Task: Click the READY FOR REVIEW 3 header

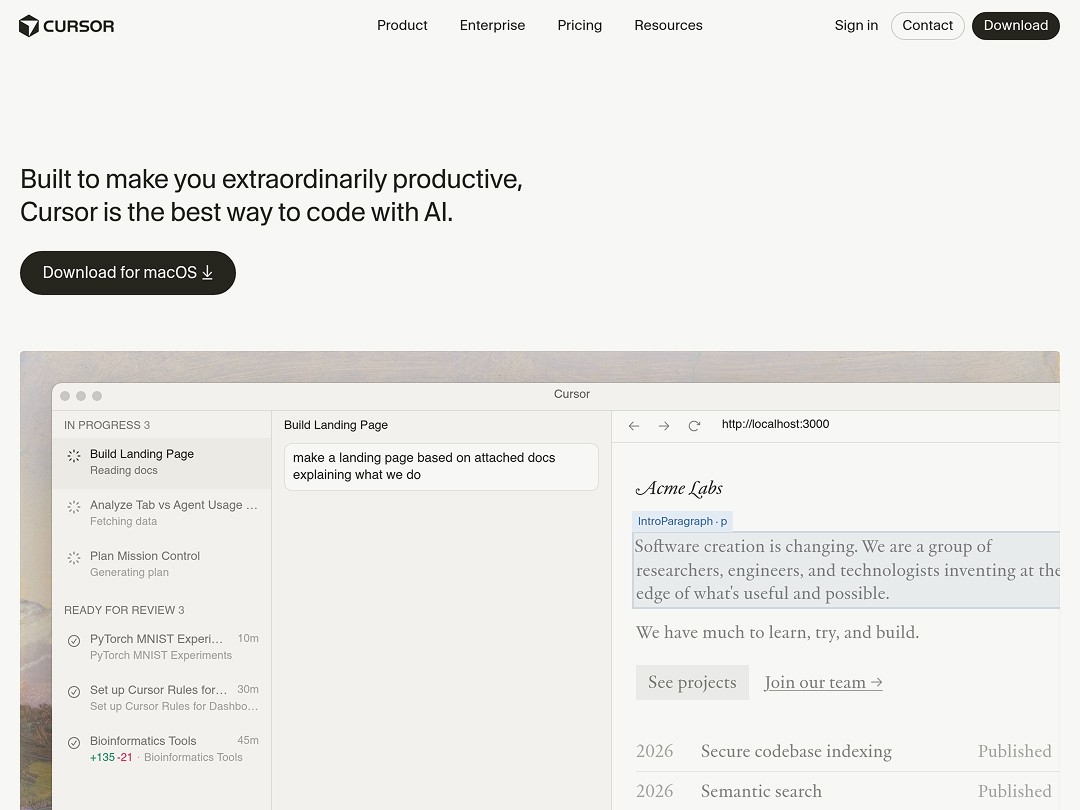Action: point(124,610)
